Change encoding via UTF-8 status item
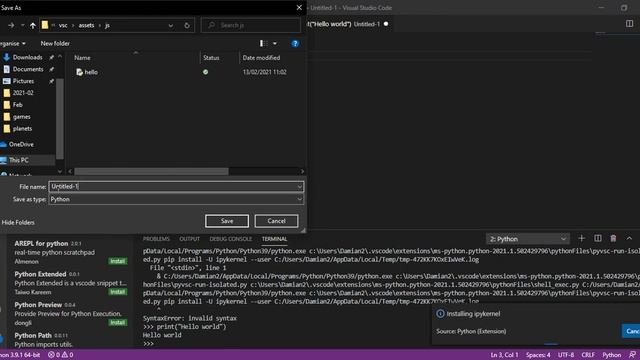Screen dimensions: 640x360 [x=566, y=355]
